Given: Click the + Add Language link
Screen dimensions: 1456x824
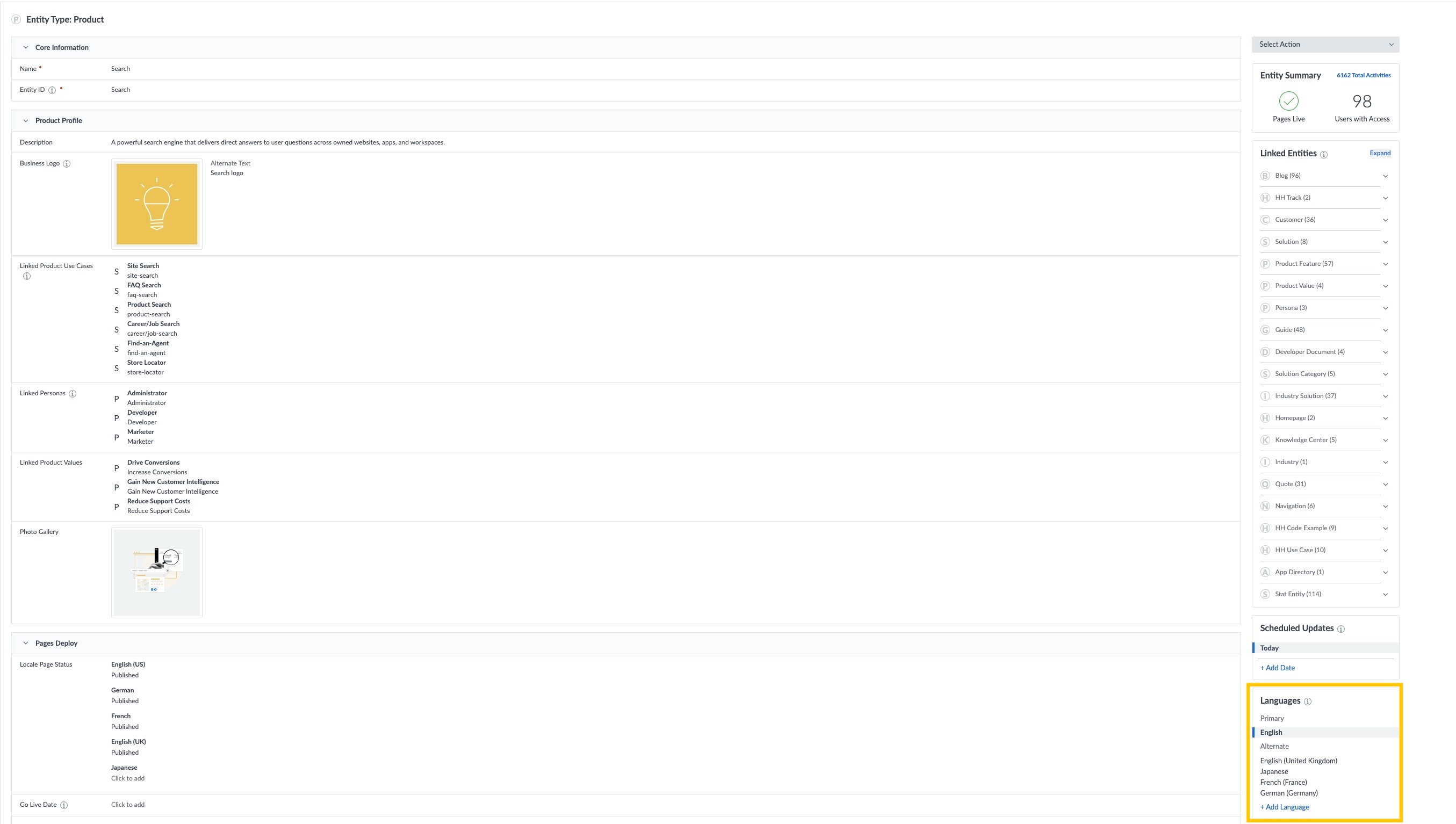Looking at the screenshot, I should pyautogui.click(x=1284, y=807).
